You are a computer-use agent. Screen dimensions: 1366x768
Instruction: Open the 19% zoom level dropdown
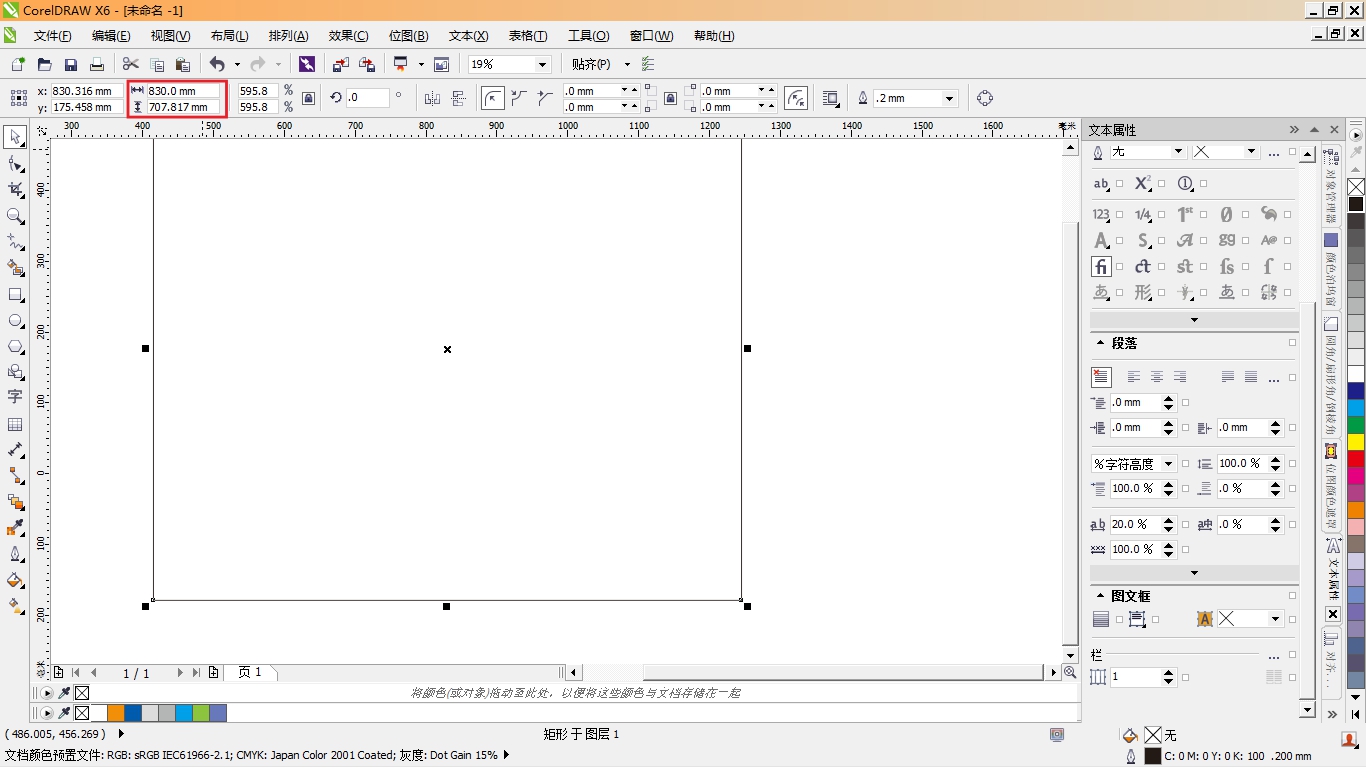[x=543, y=64]
